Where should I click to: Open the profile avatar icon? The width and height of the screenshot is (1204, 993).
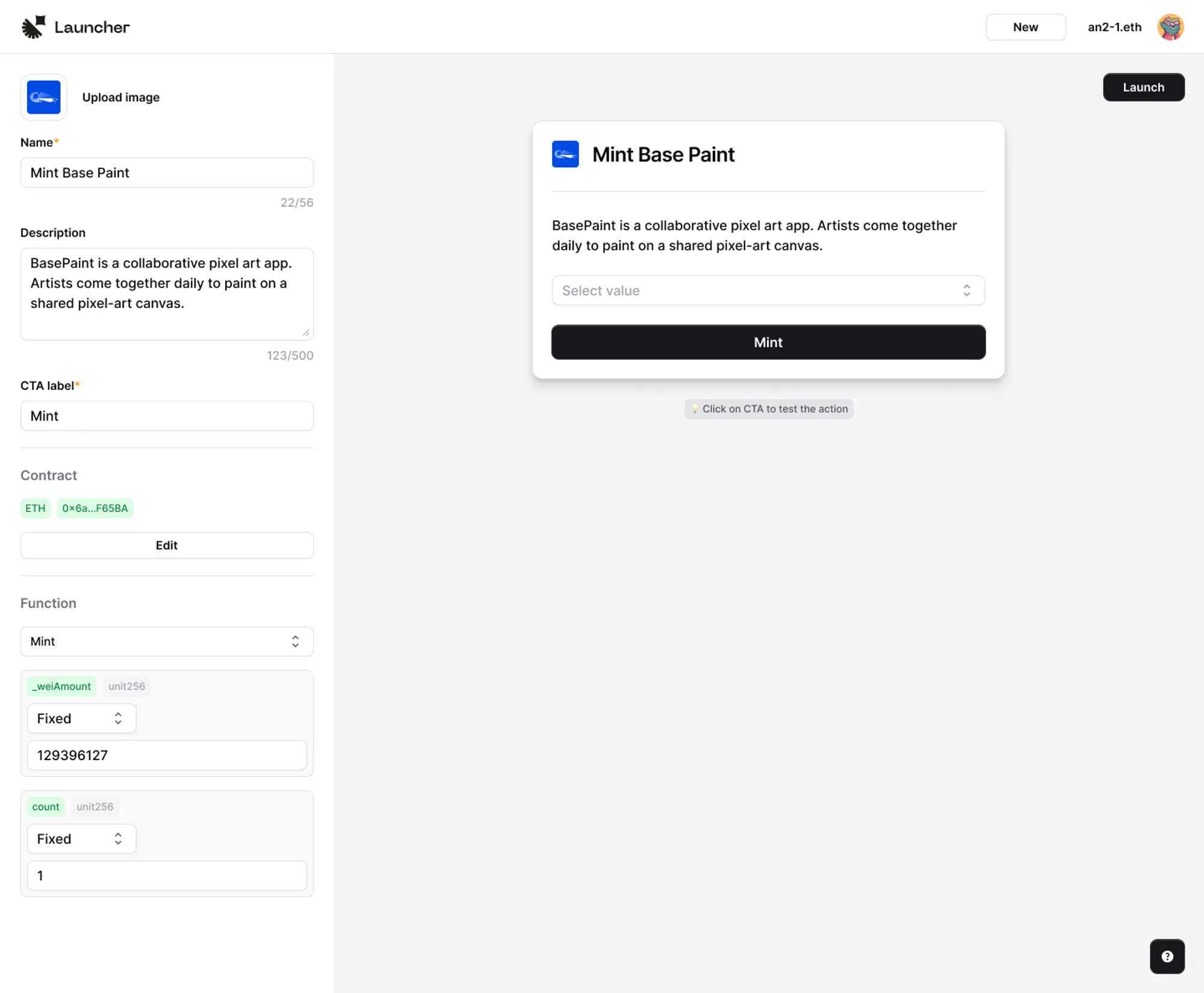(x=1170, y=26)
